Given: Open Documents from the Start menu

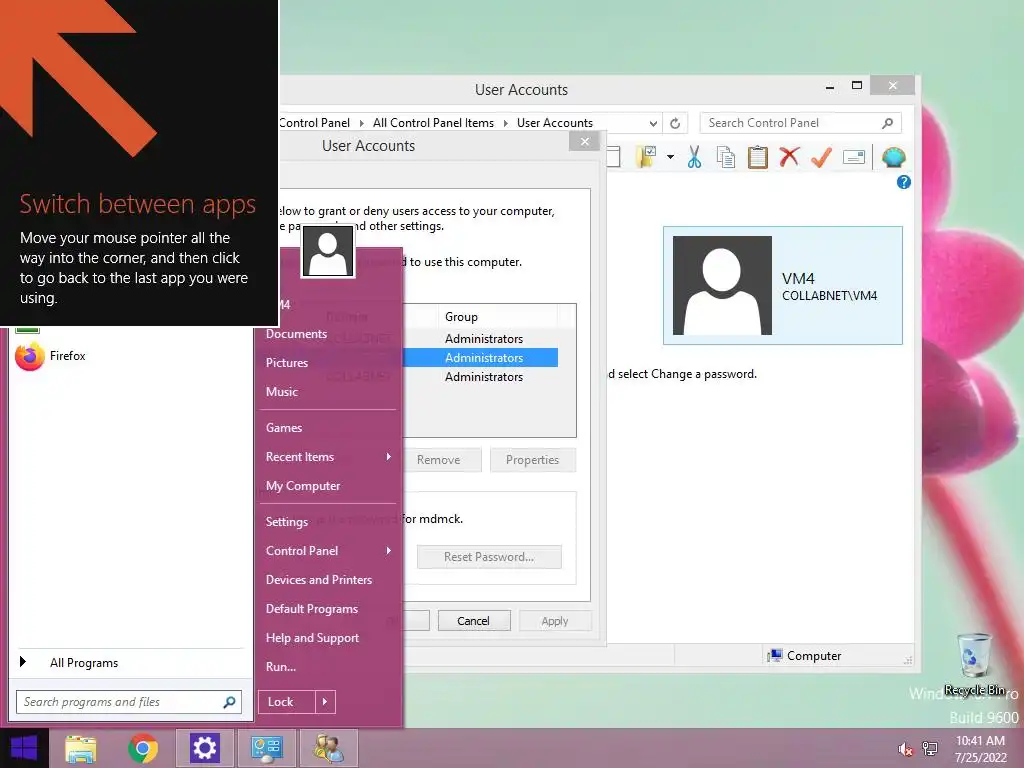Looking at the screenshot, I should click(296, 334).
